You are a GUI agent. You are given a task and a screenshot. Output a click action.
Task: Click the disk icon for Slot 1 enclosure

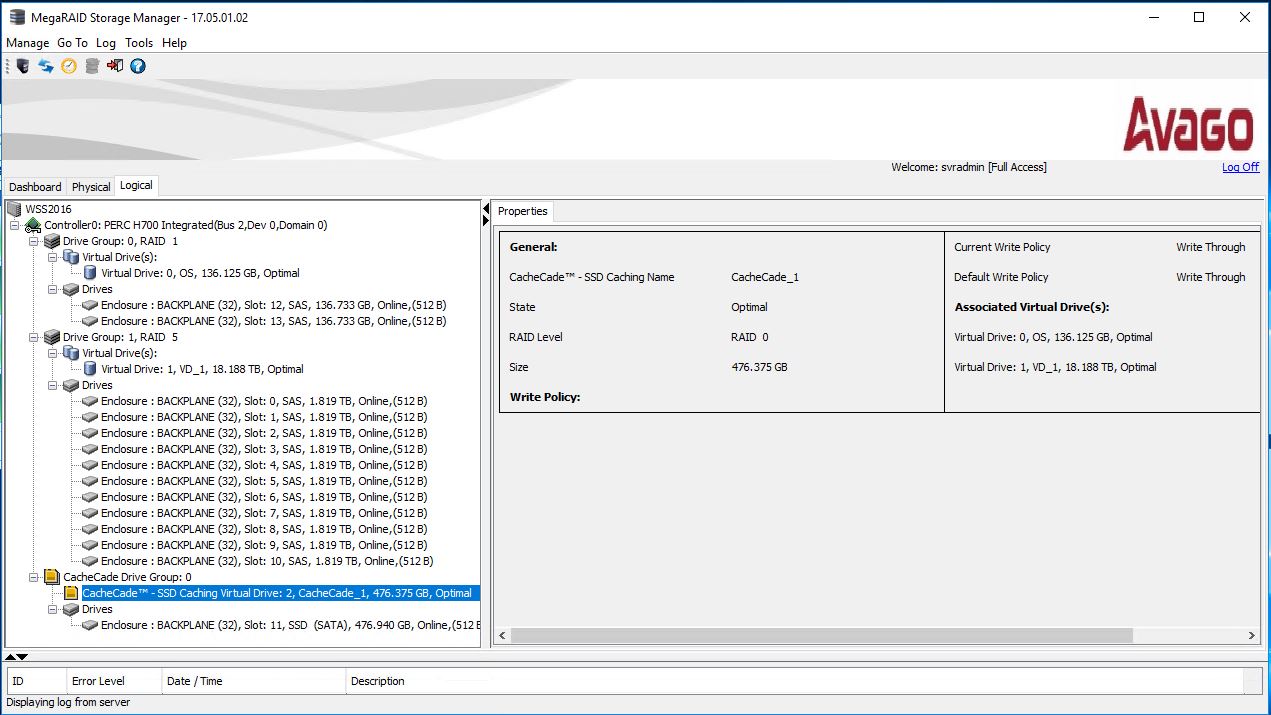(90, 417)
